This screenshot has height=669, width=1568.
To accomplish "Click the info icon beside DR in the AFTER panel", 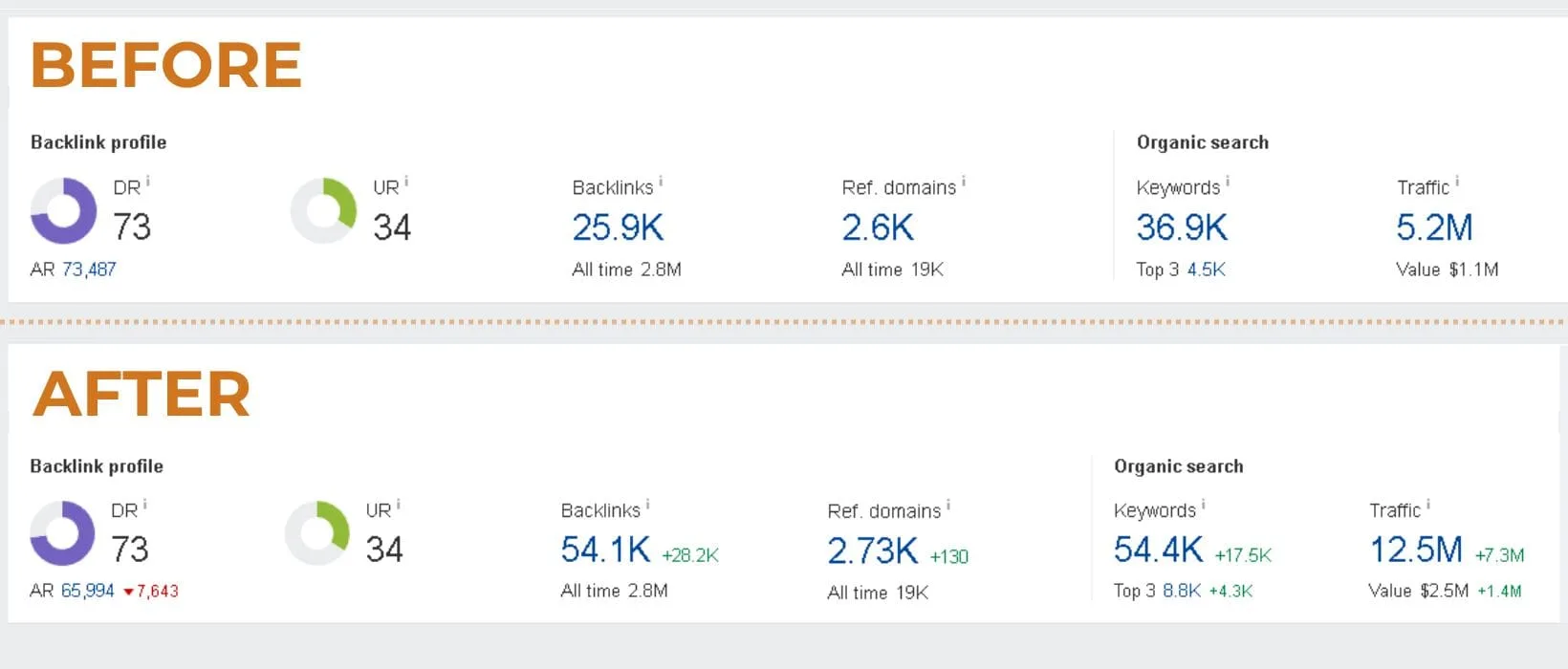I will (144, 504).
